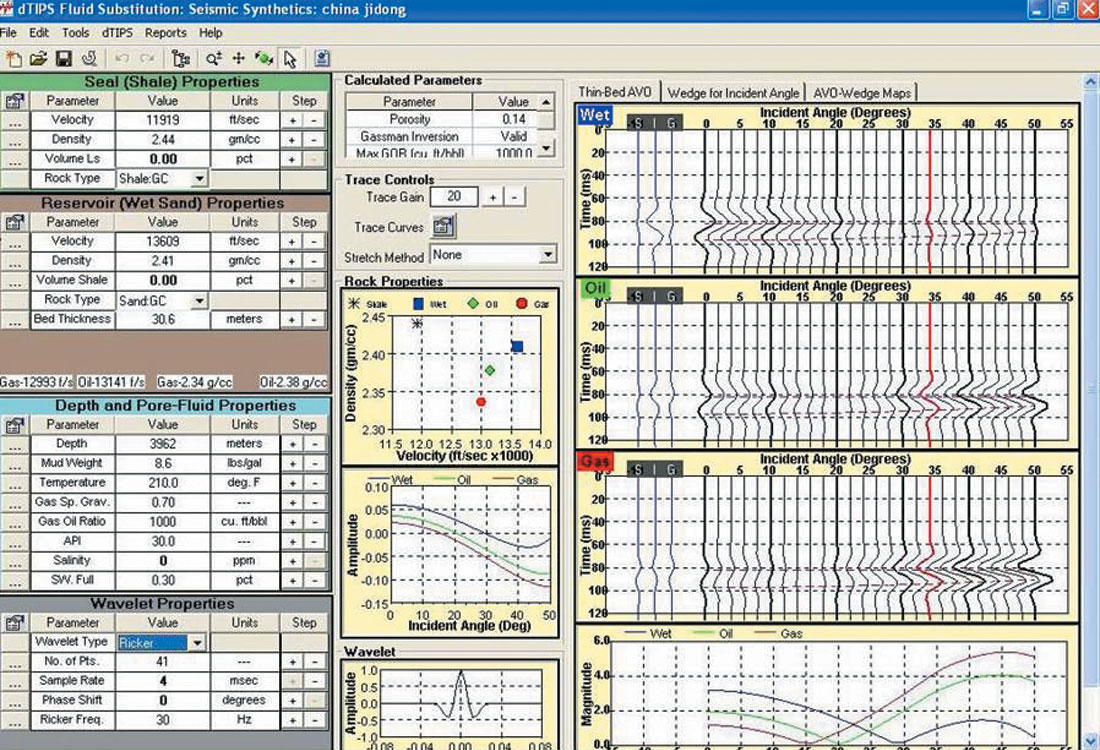Click the Depth value 3962 field
The width and height of the screenshot is (1100, 750).
[163, 444]
